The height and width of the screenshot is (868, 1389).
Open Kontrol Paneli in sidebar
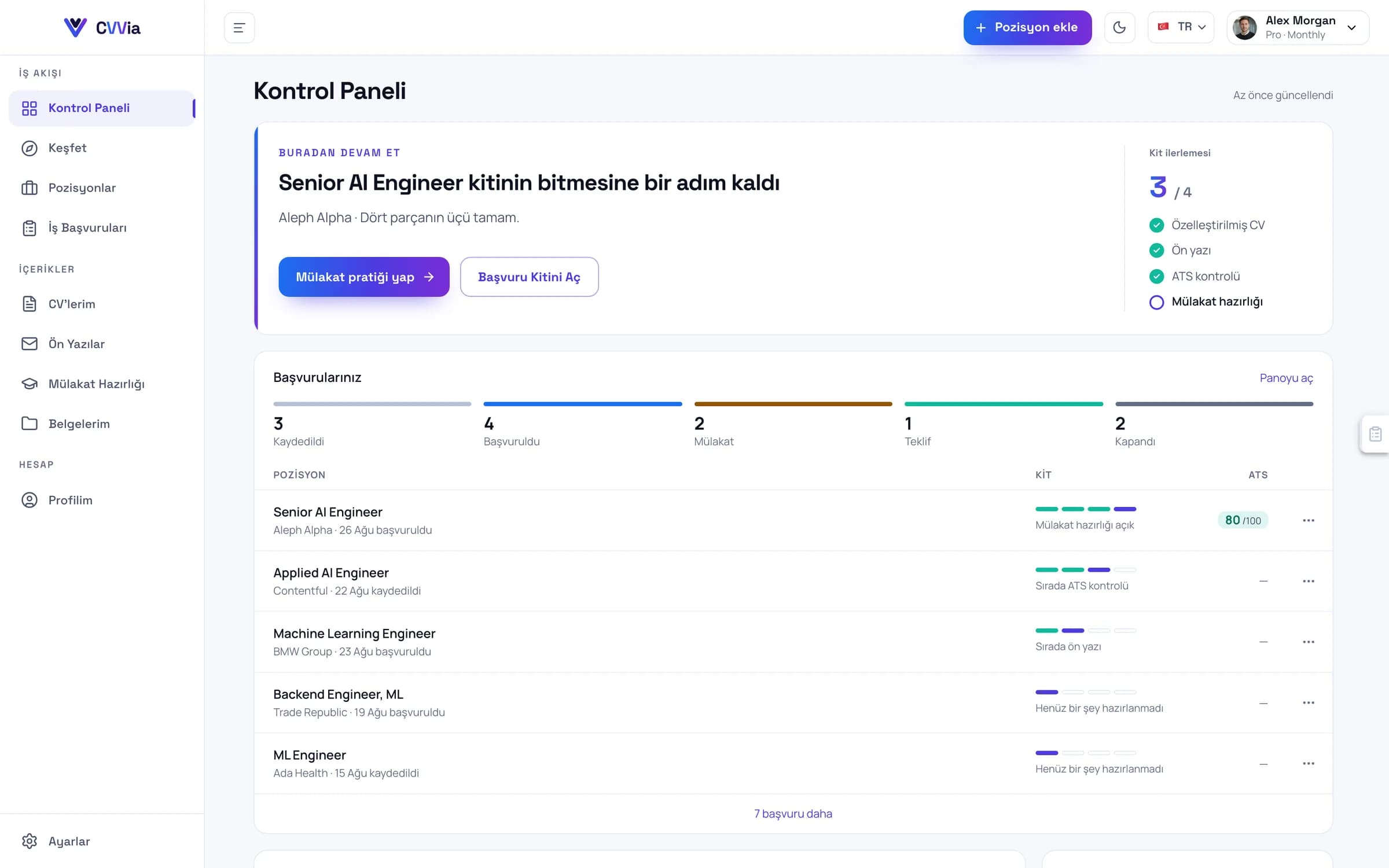coord(102,108)
